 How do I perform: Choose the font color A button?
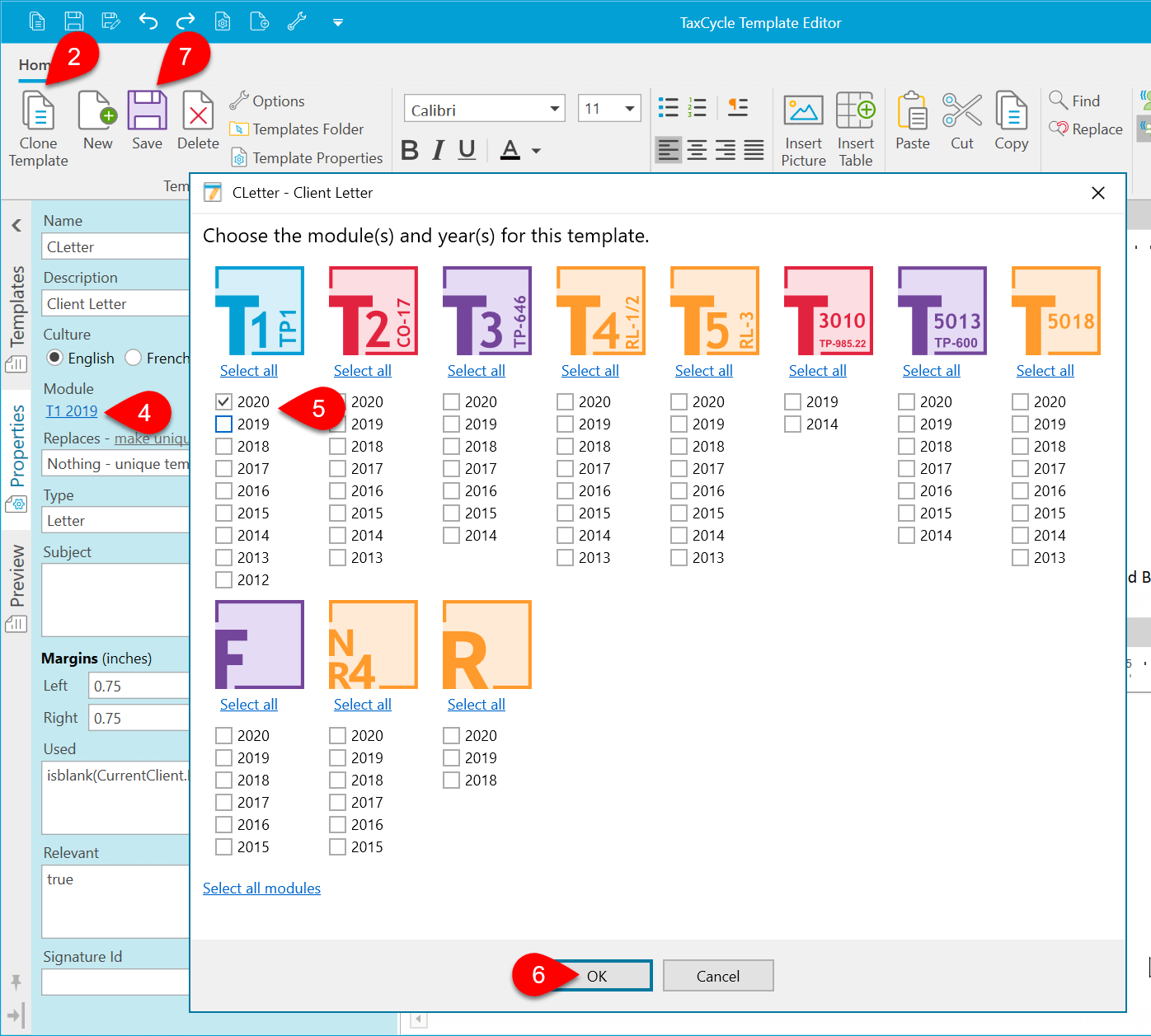click(x=510, y=149)
